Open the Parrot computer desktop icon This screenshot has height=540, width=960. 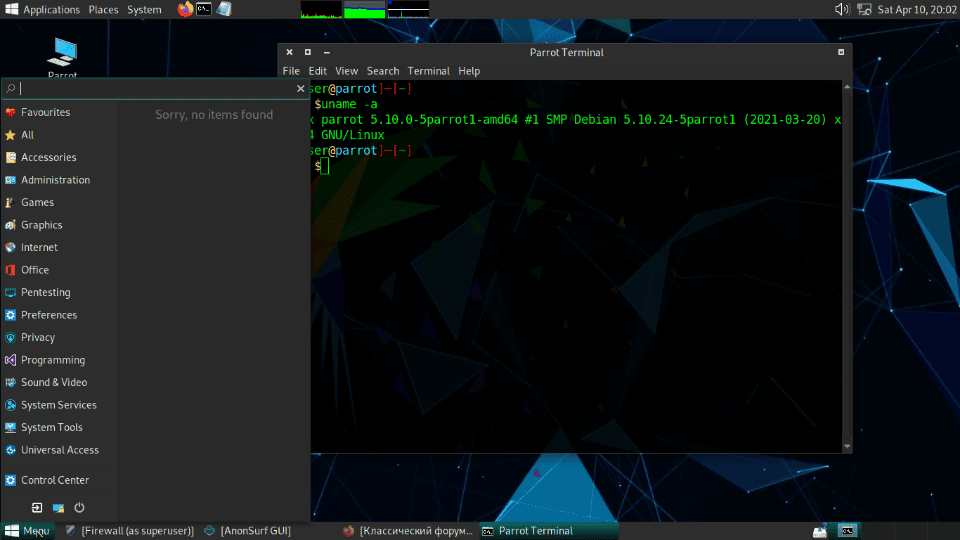point(62,58)
